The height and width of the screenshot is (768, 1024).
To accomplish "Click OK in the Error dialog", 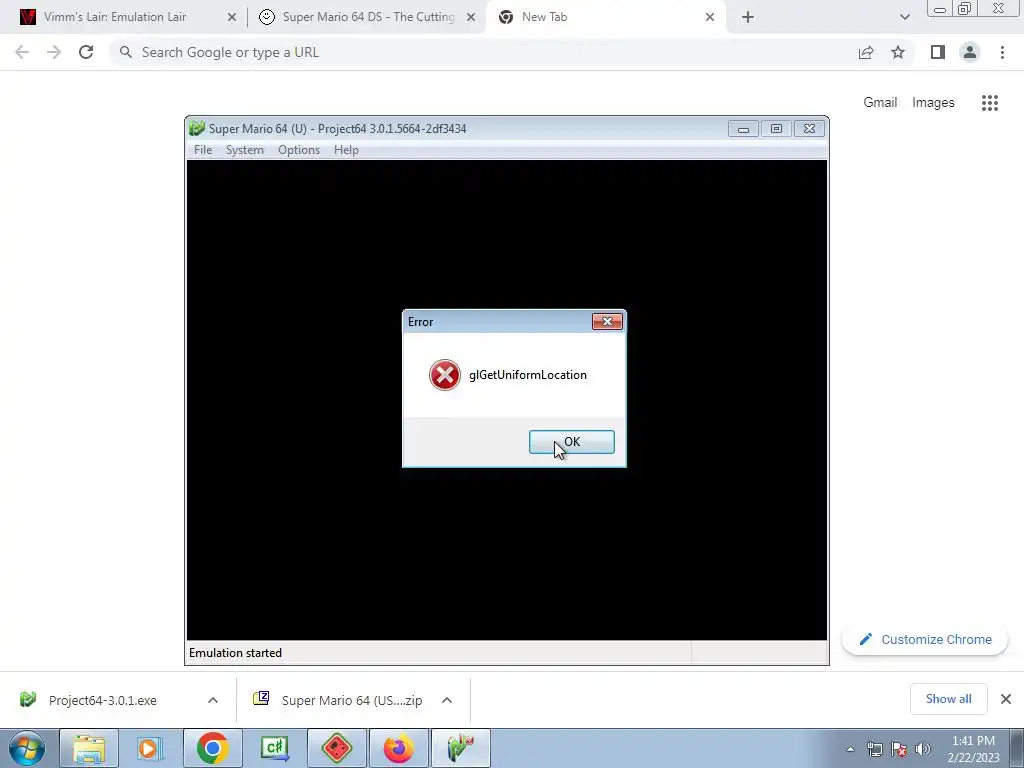I will tap(571, 442).
